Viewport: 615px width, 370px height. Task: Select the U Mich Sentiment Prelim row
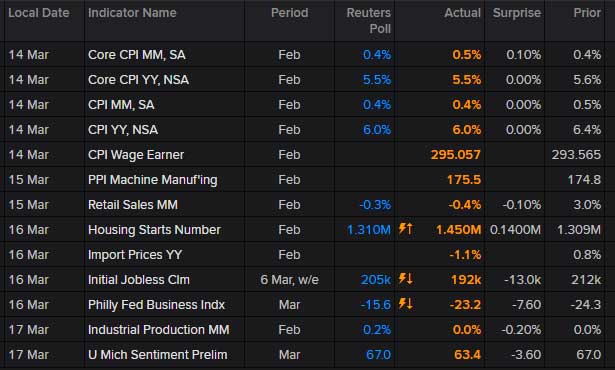click(304, 355)
